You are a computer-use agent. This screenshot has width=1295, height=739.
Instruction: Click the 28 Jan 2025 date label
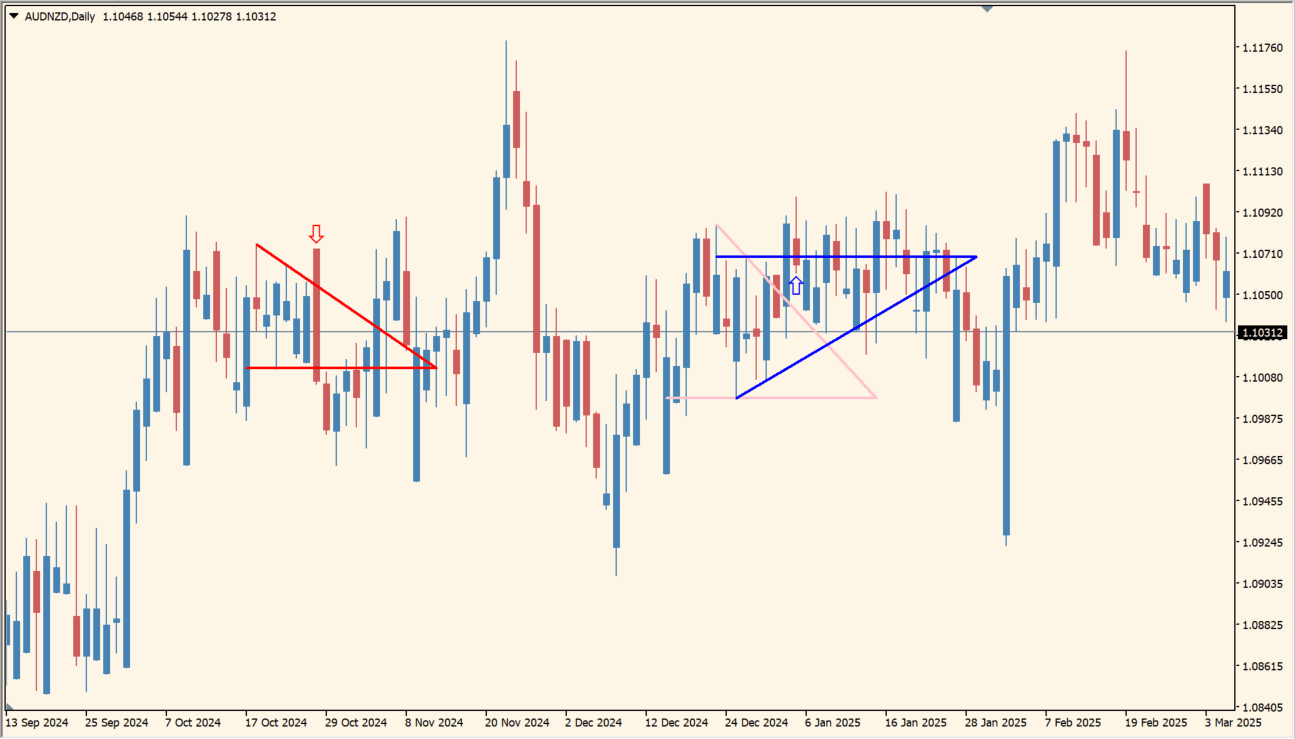(995, 722)
